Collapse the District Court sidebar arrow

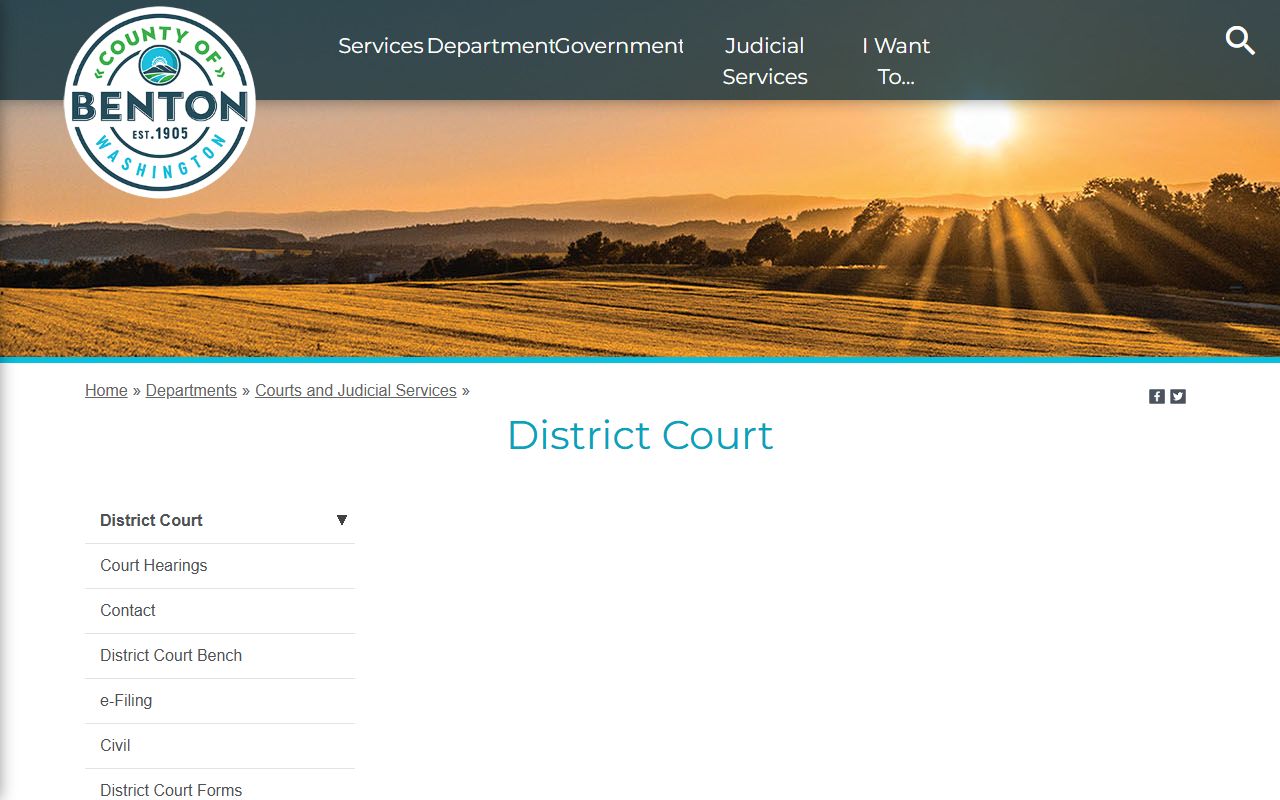pos(342,520)
